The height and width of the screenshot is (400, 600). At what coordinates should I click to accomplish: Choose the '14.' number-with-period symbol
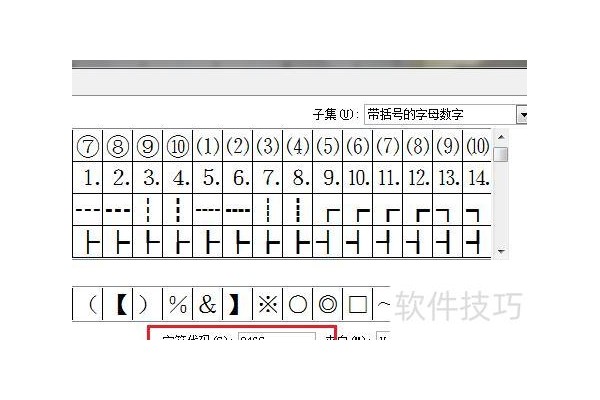point(477,178)
